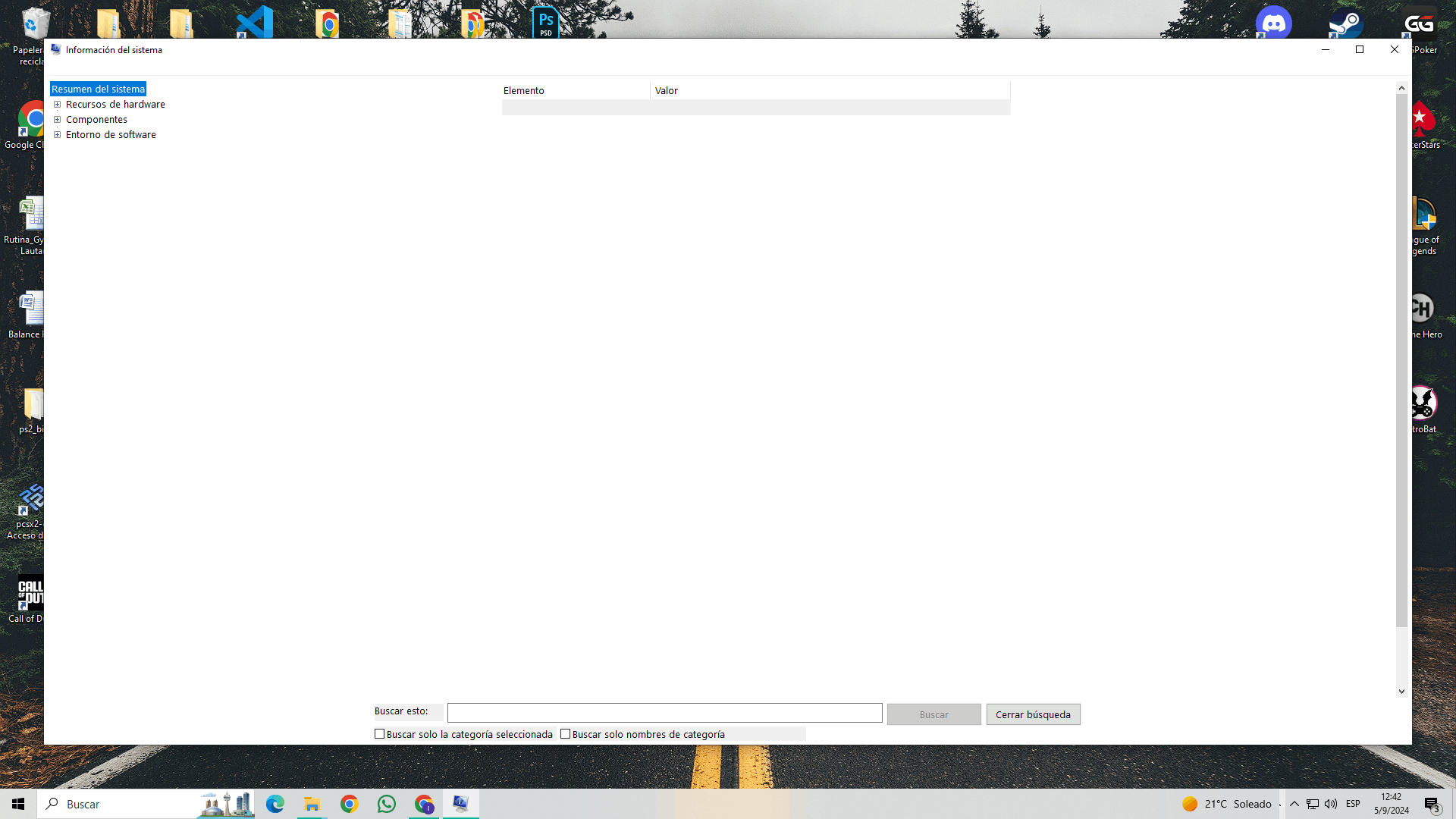
Task: Expand the Componentes category
Action: click(58, 119)
